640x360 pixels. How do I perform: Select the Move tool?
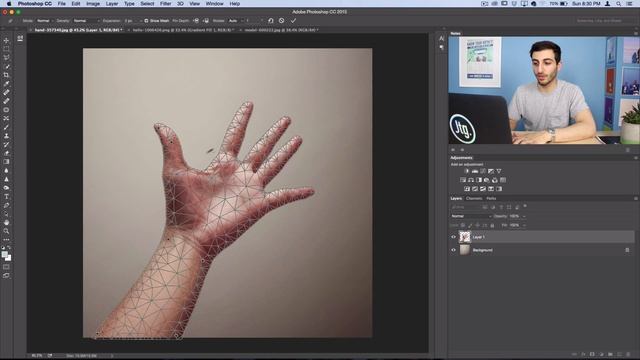coord(6,40)
